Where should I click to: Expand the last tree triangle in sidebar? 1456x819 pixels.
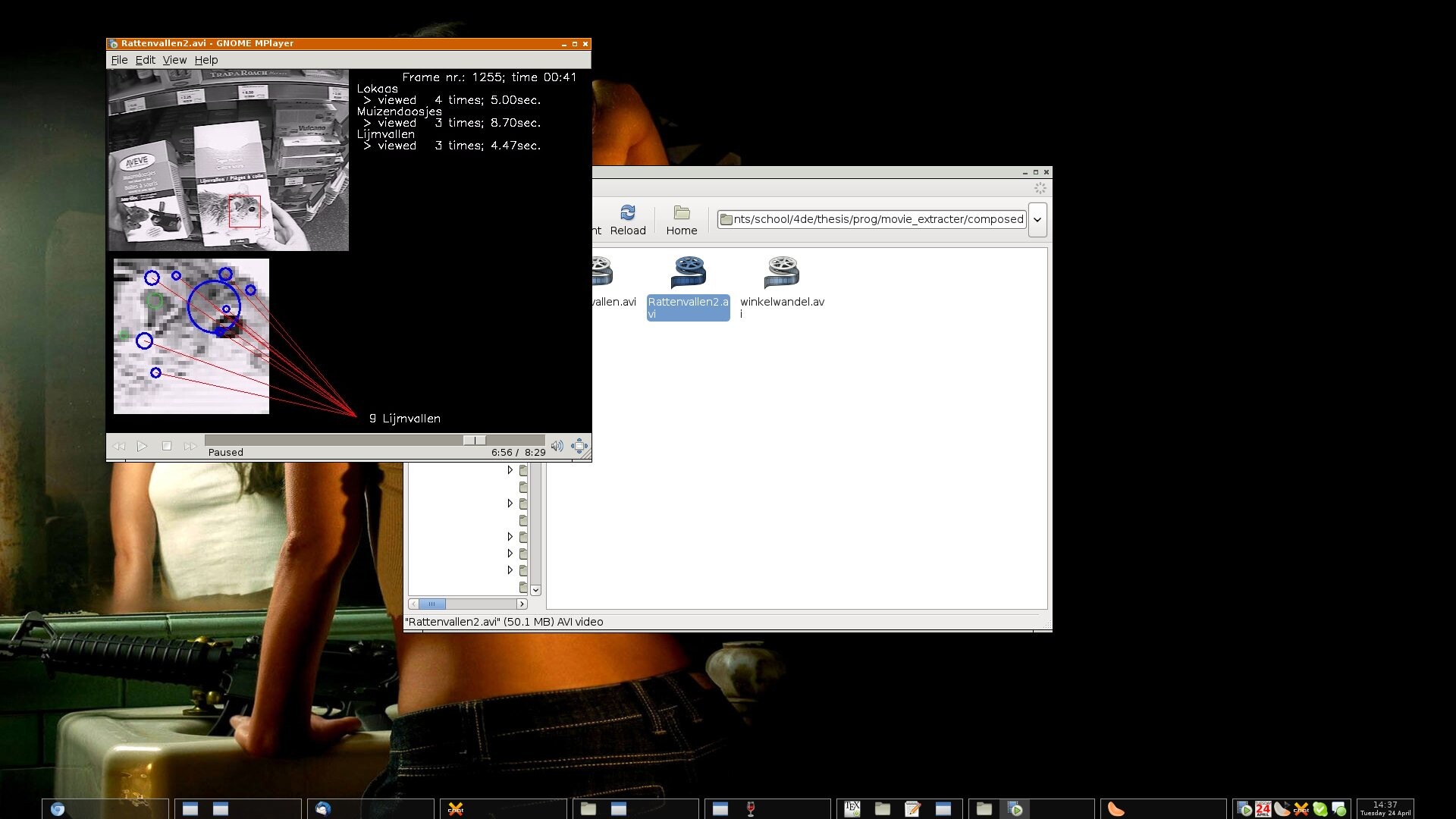tap(510, 570)
